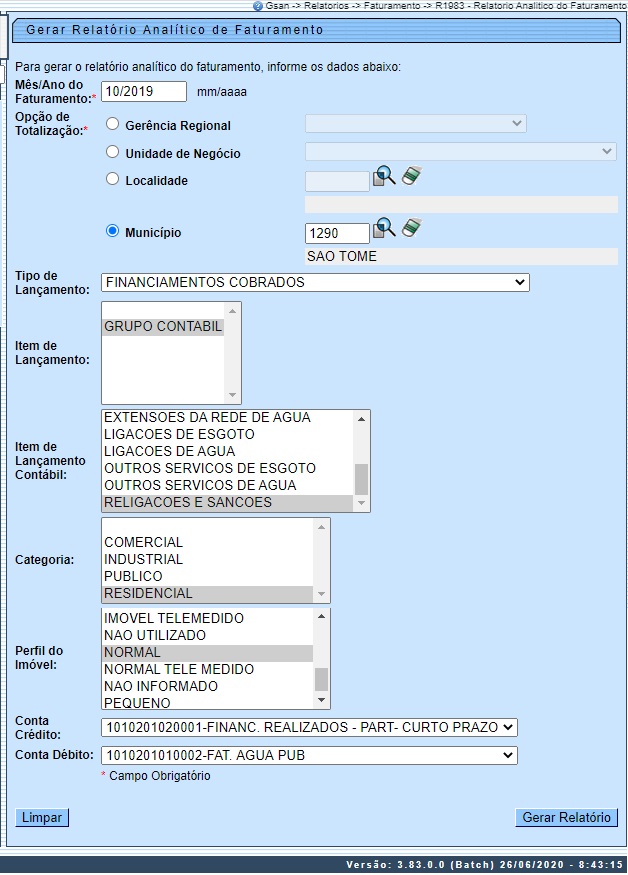
Task: Select LIGACOES DE ESGOTO in the contábil list
Action: point(180,435)
